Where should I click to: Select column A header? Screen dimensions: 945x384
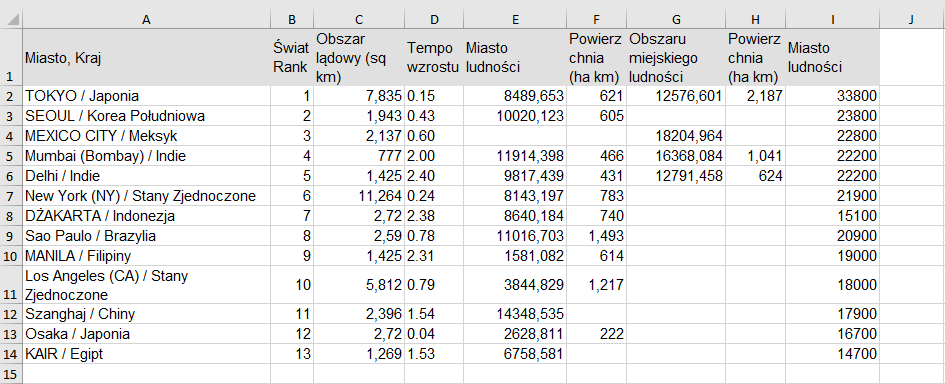(x=146, y=19)
